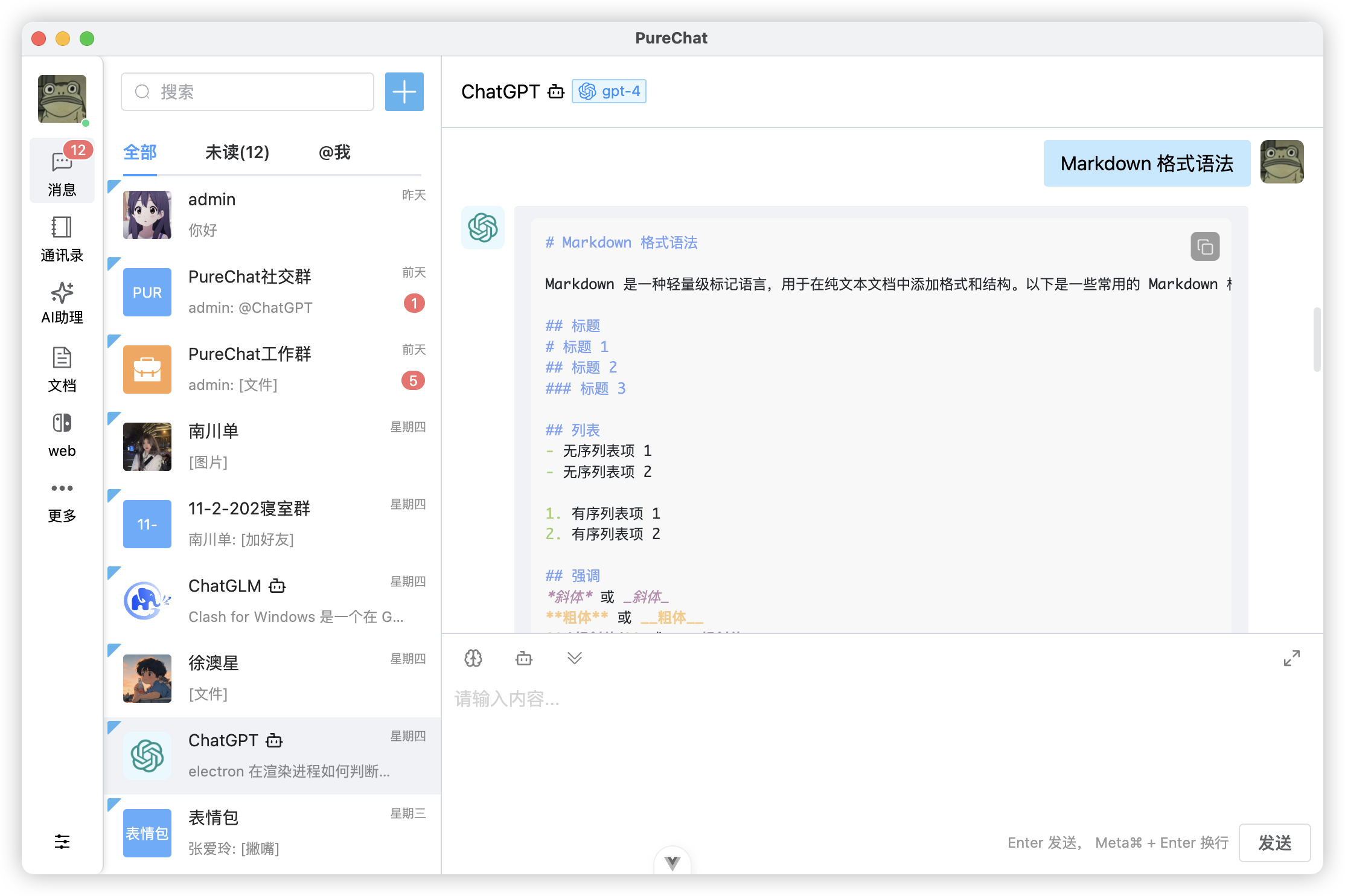Click the 南川单 photo avatar
1345x896 pixels.
point(147,447)
